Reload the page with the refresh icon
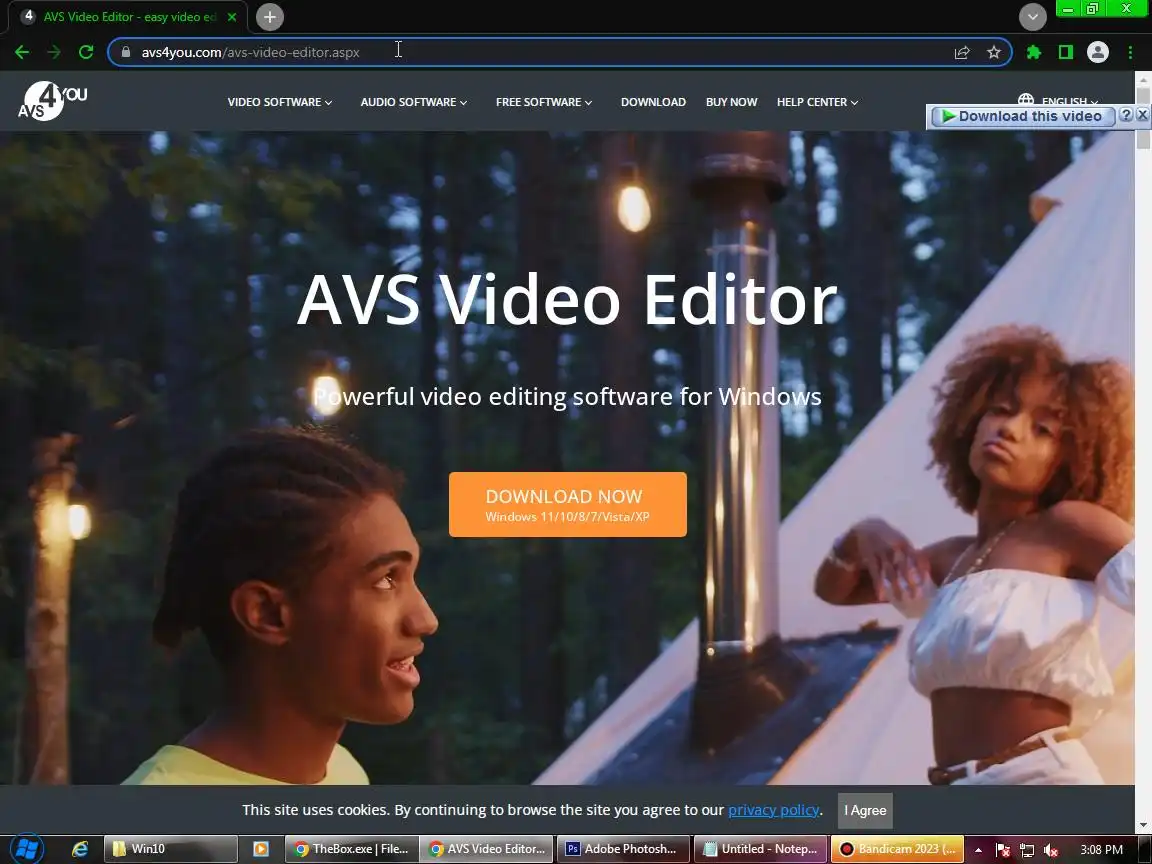The image size is (1152, 864). pos(86,52)
